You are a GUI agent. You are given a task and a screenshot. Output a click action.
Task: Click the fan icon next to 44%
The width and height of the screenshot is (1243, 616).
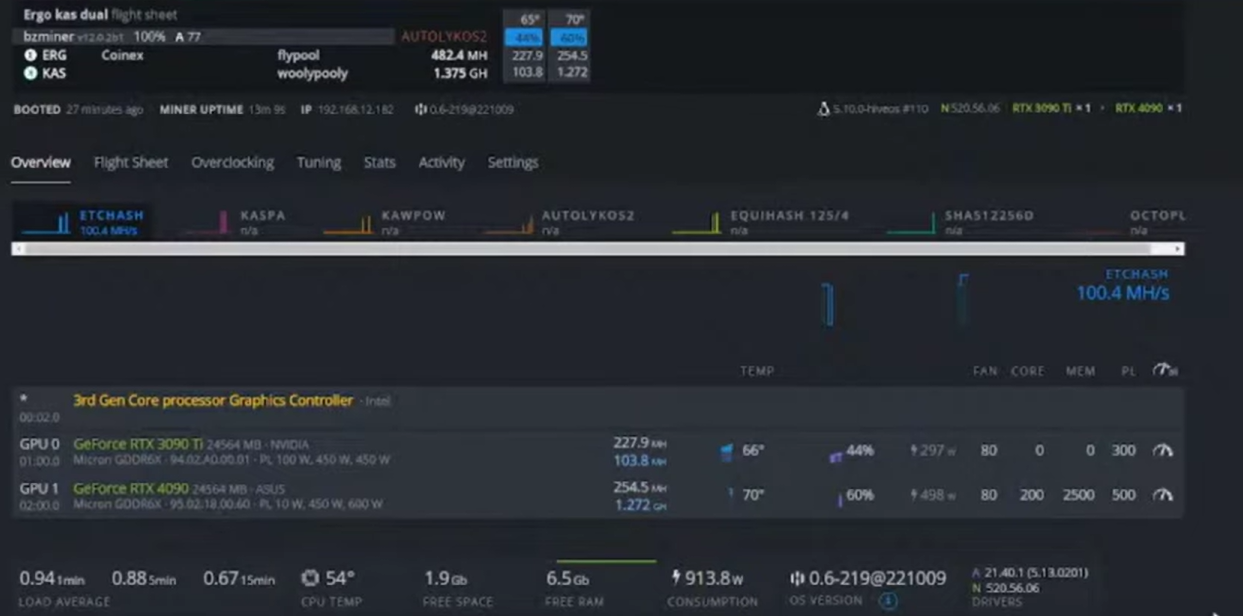[x=835, y=455]
